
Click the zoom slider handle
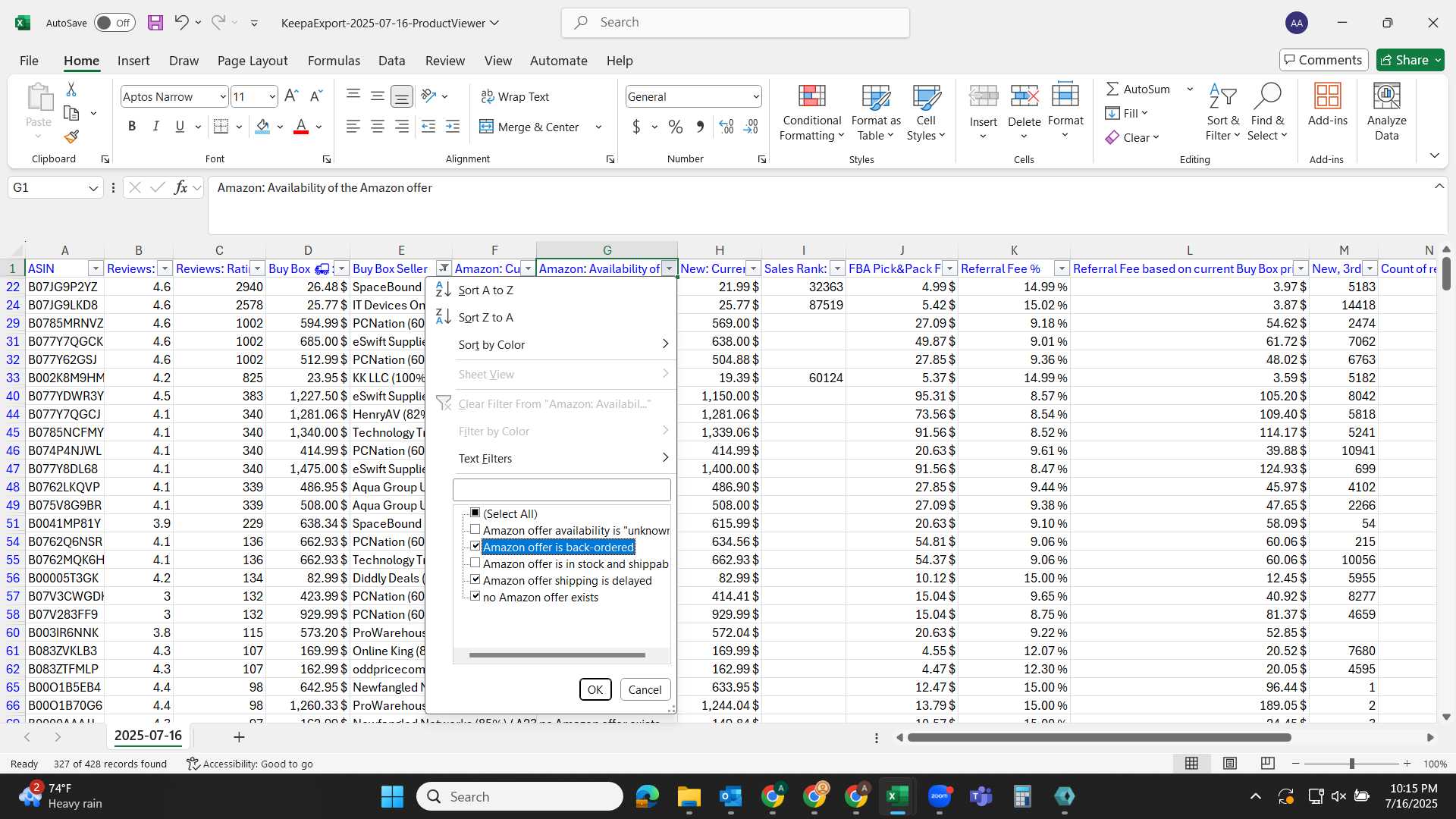[x=1351, y=764]
